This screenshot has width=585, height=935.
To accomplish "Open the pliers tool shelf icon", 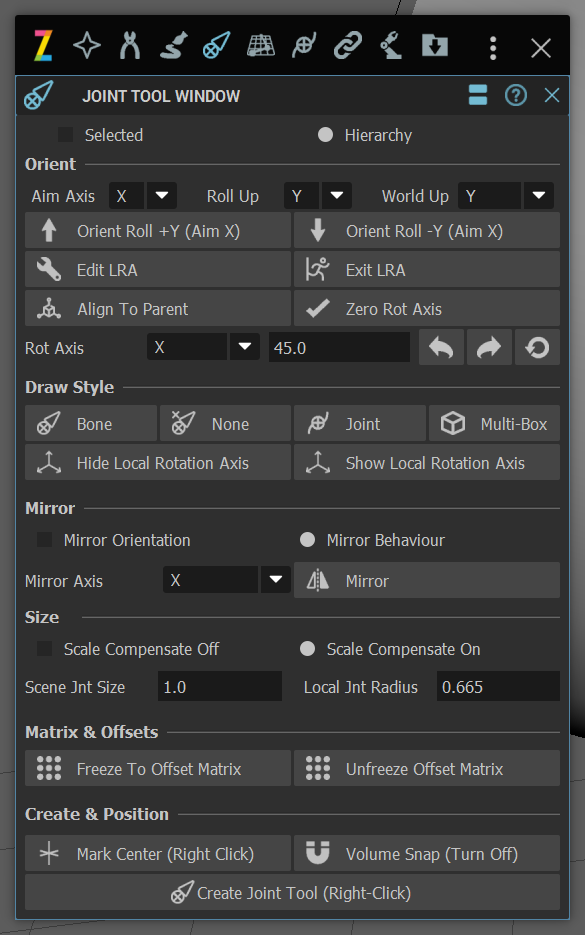I will pos(129,46).
